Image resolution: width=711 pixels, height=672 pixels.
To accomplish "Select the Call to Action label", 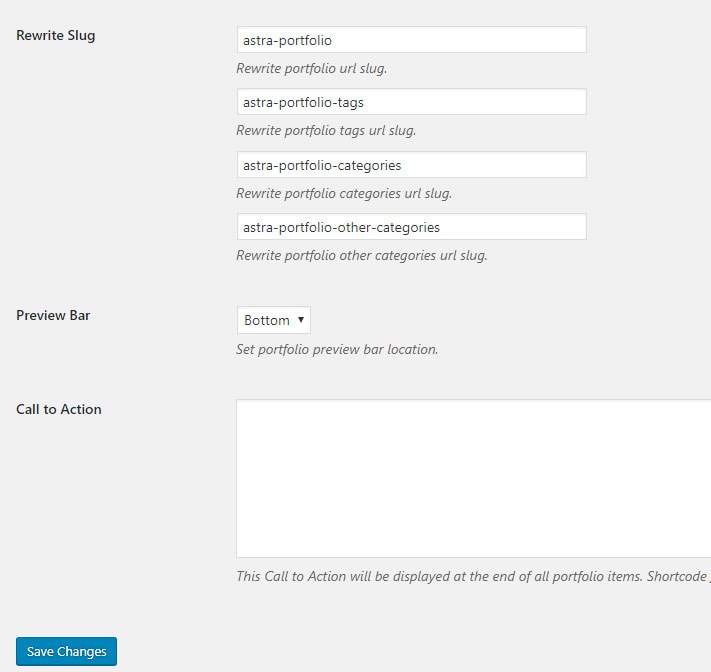I will click(59, 409).
